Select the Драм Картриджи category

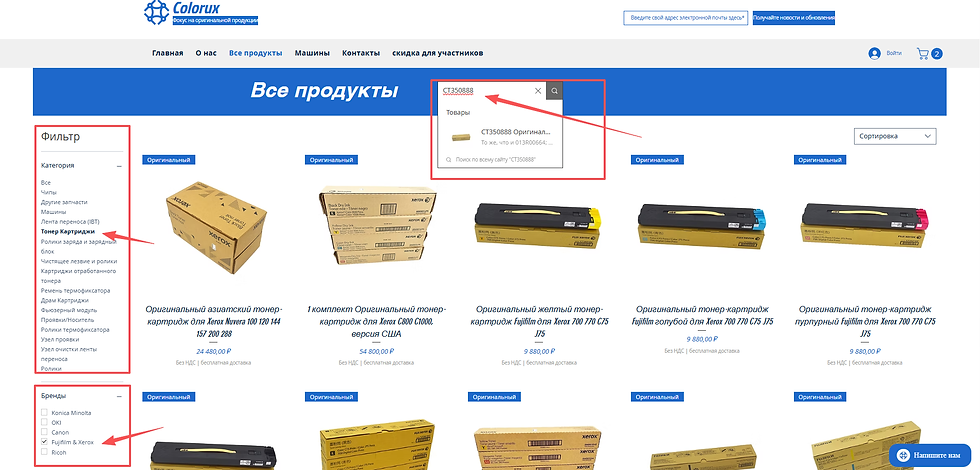(64, 300)
